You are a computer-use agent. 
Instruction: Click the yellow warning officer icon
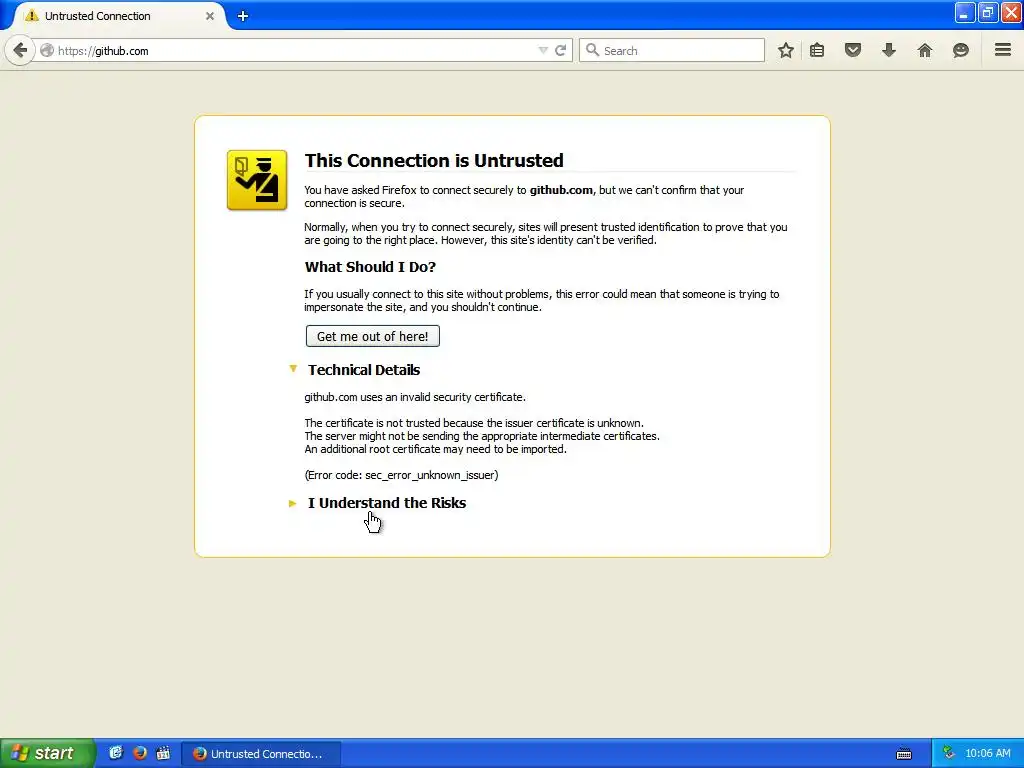pyautogui.click(x=257, y=180)
